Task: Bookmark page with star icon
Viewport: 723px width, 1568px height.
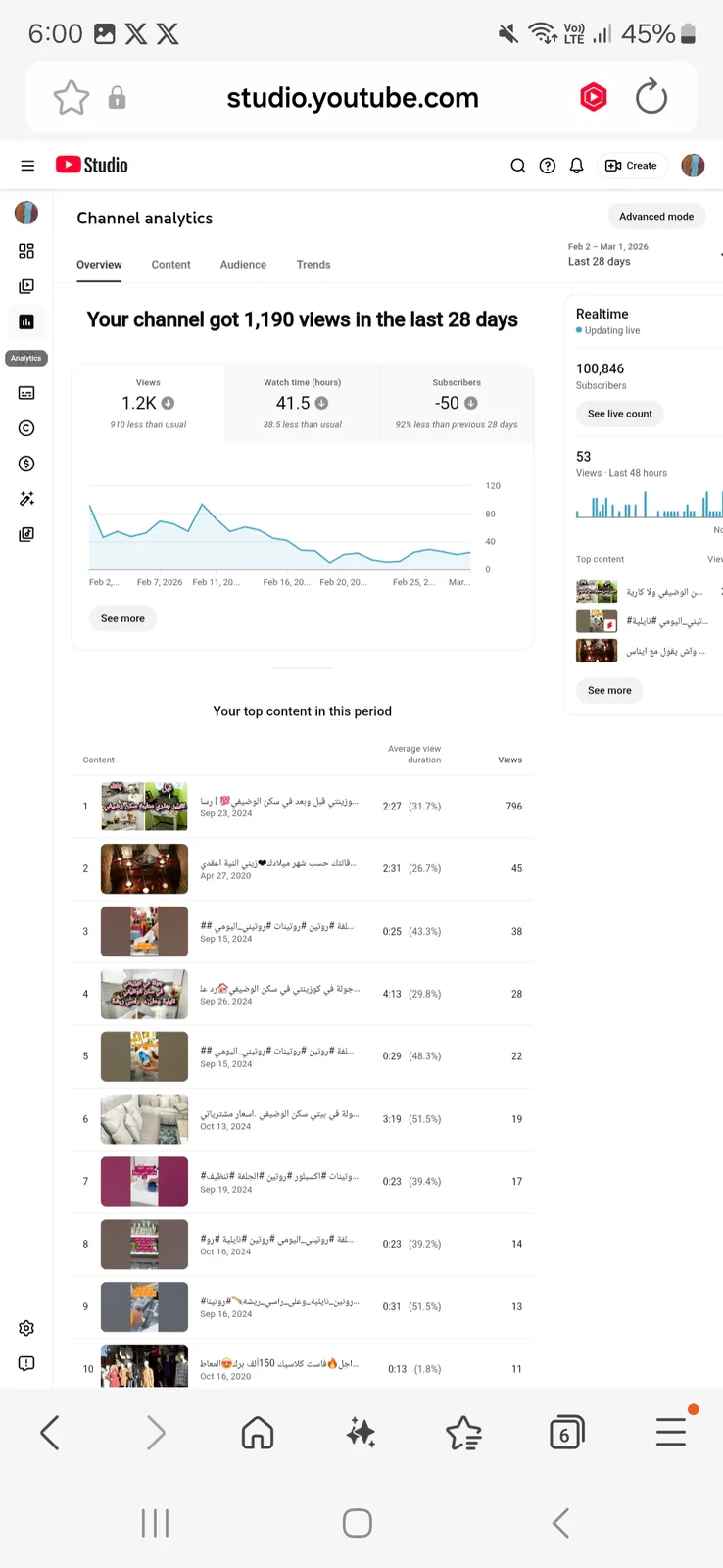Action: point(72,98)
